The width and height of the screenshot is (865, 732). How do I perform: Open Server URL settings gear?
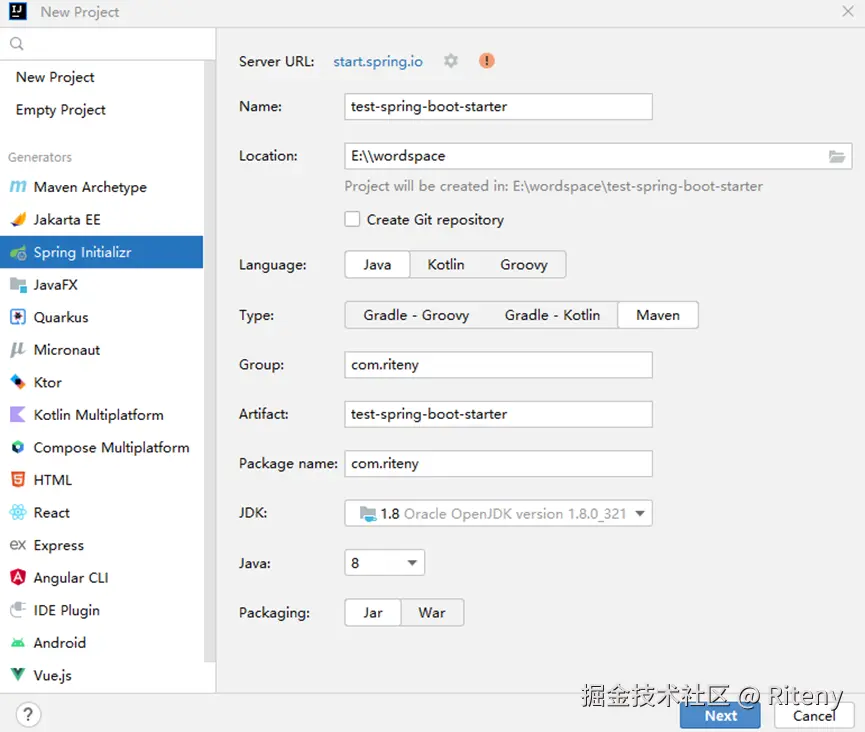pos(451,61)
